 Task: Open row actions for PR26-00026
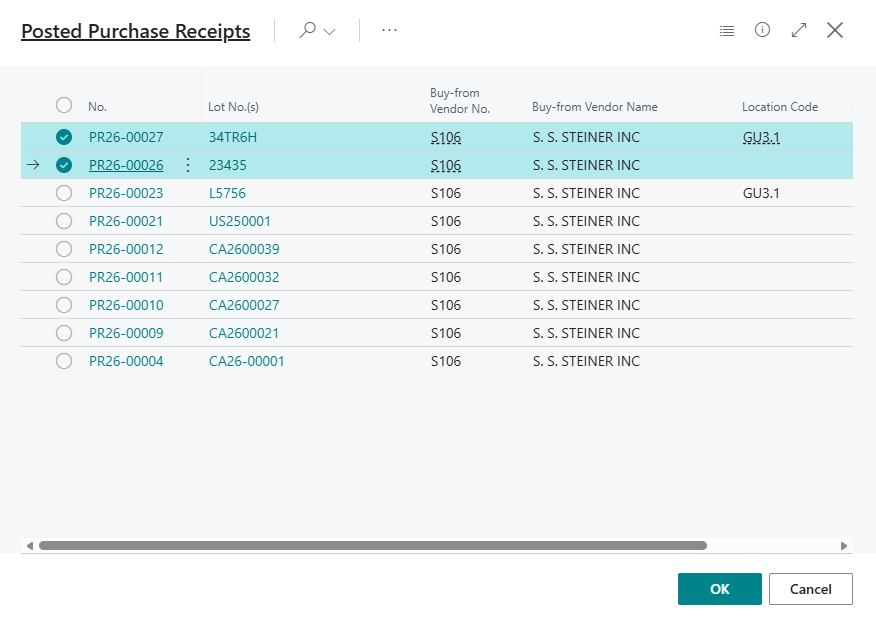(x=188, y=165)
